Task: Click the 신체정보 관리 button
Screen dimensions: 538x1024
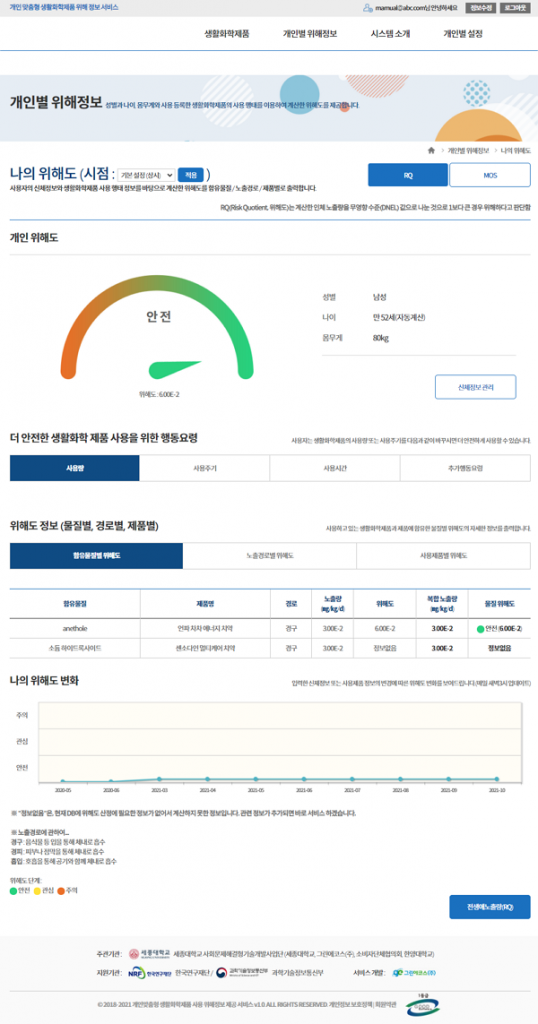Action: click(475, 387)
